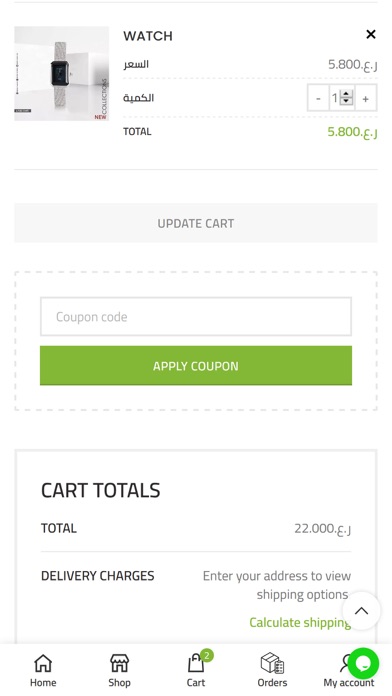This screenshot has width=392, height=696.
Task: Click the quantity spinner up arrow
Action: [346, 94]
